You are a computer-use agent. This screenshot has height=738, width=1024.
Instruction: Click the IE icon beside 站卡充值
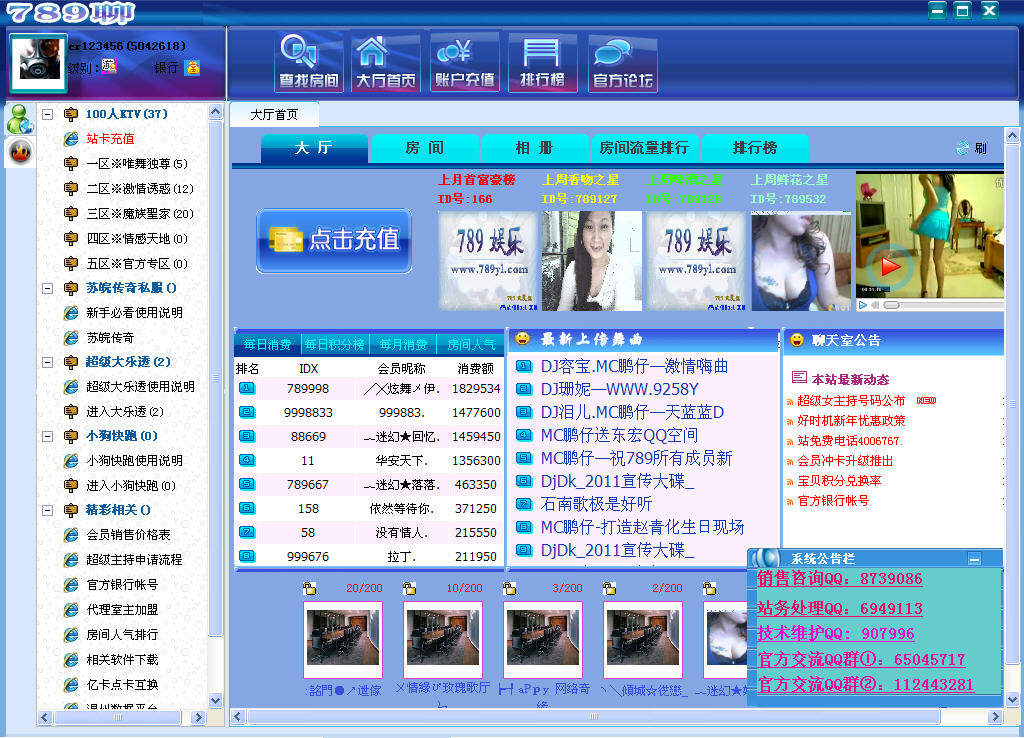(71, 139)
